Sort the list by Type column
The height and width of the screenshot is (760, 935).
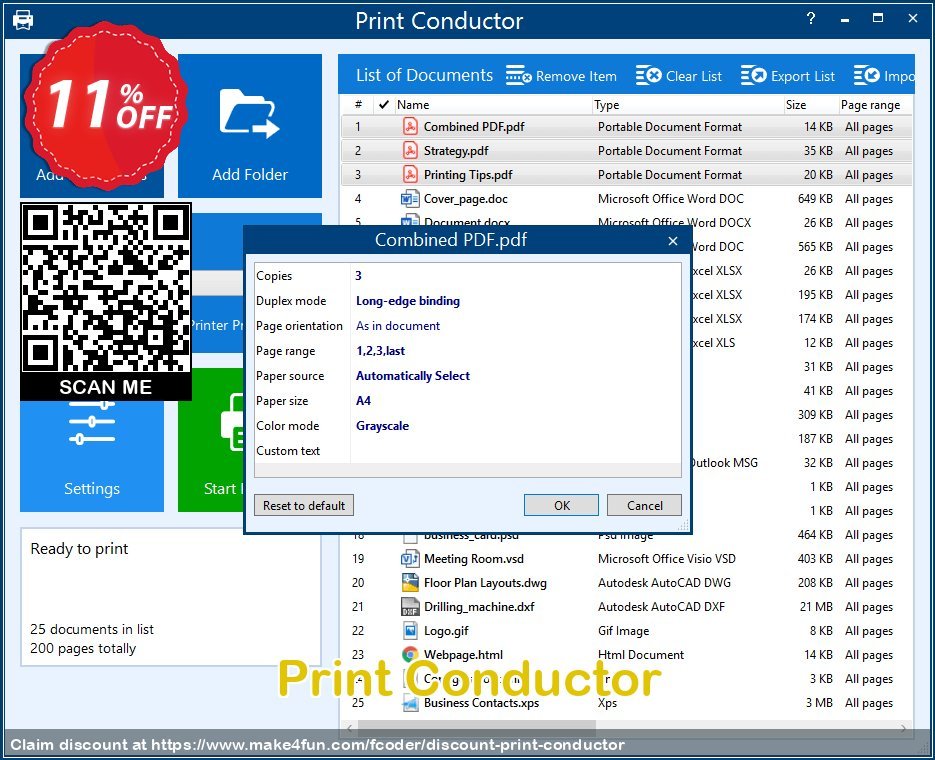tap(687, 104)
